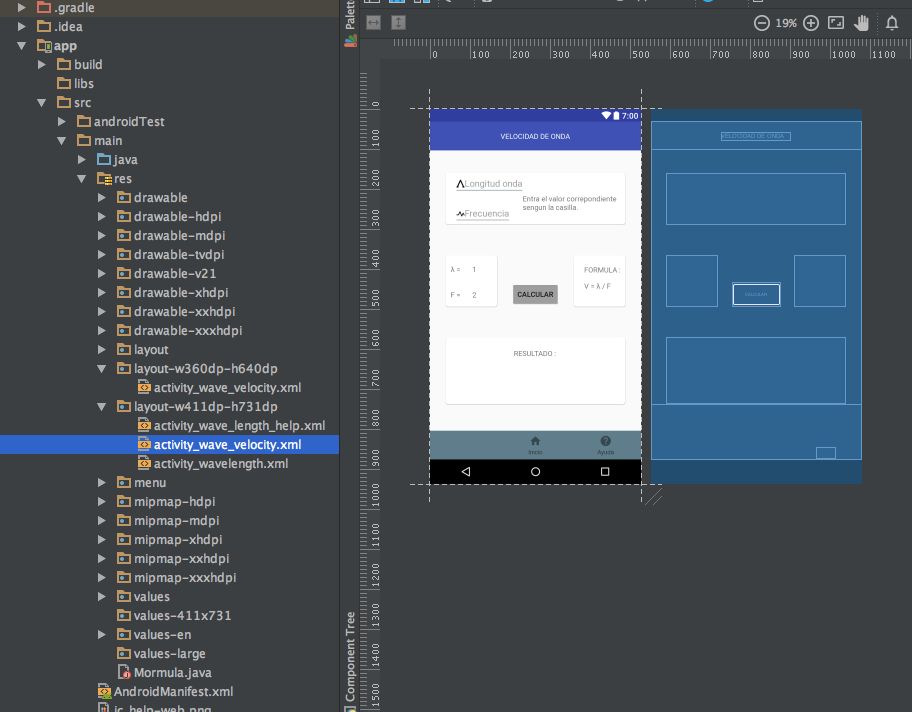The image size is (912, 712).
Task: Click the FORMULA label in preview card
Action: pos(602,270)
